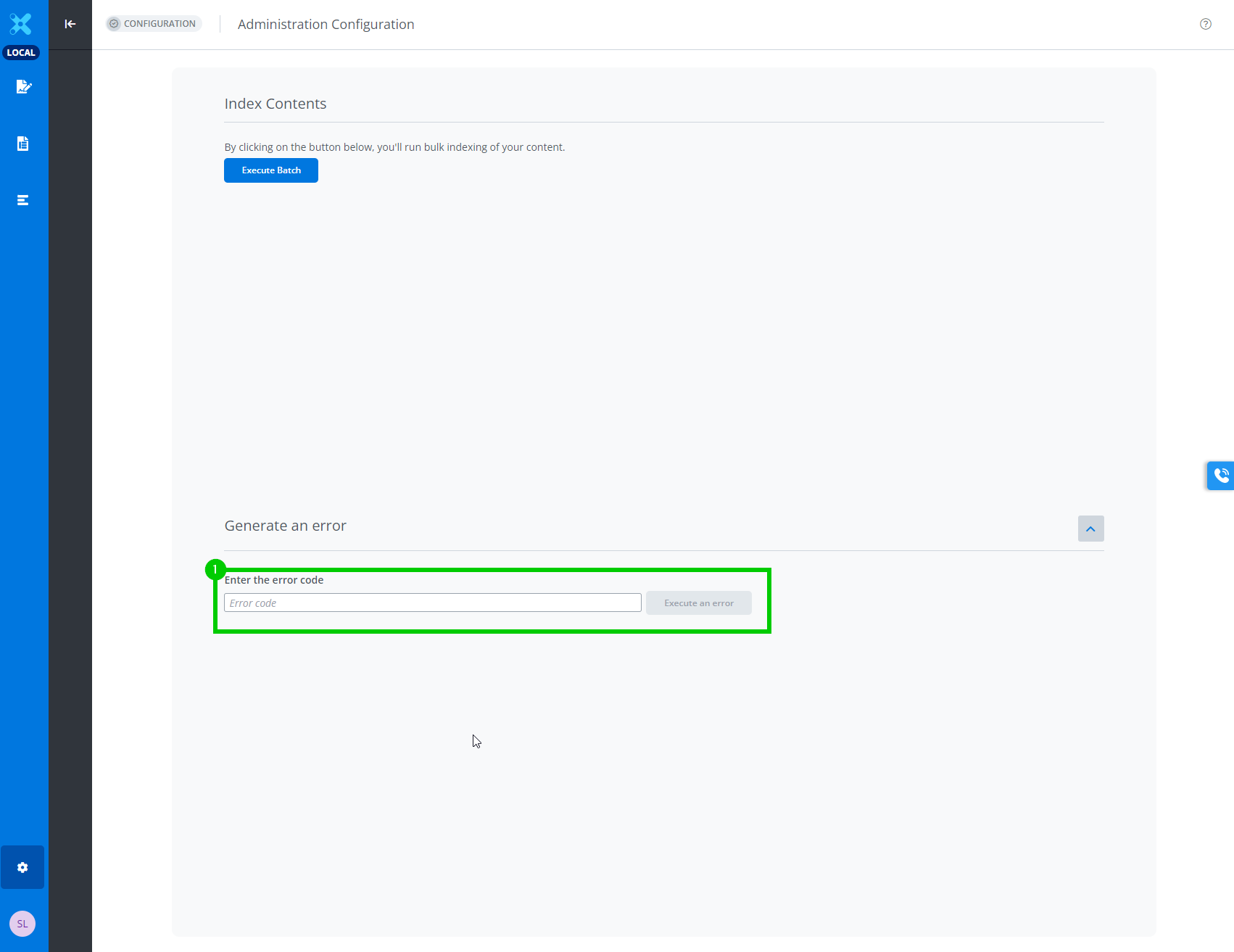
Task: Click the Execute Batch button
Action: (271, 170)
